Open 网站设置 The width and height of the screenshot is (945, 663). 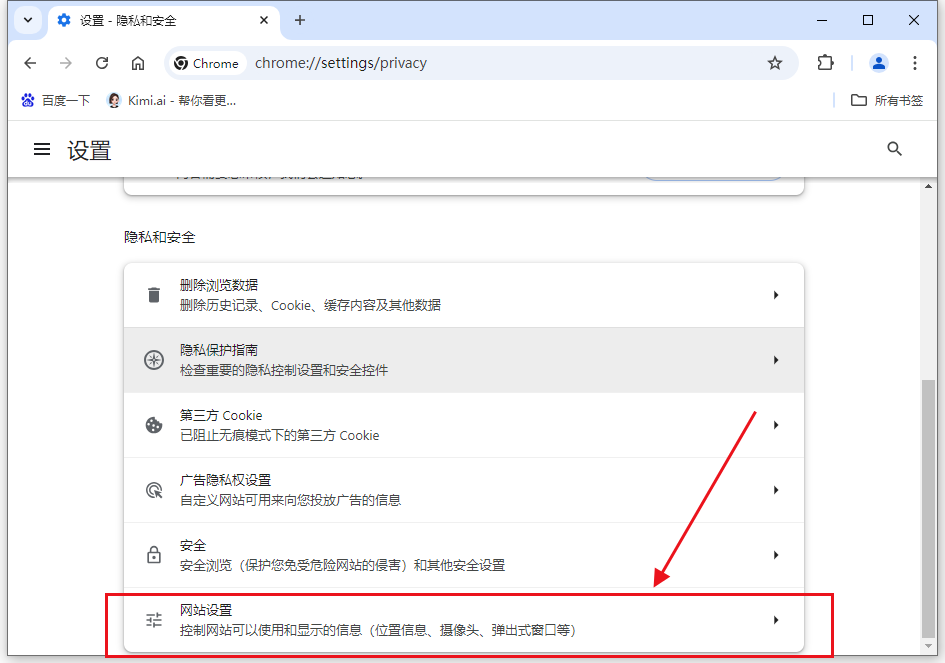pyautogui.click(x=463, y=620)
